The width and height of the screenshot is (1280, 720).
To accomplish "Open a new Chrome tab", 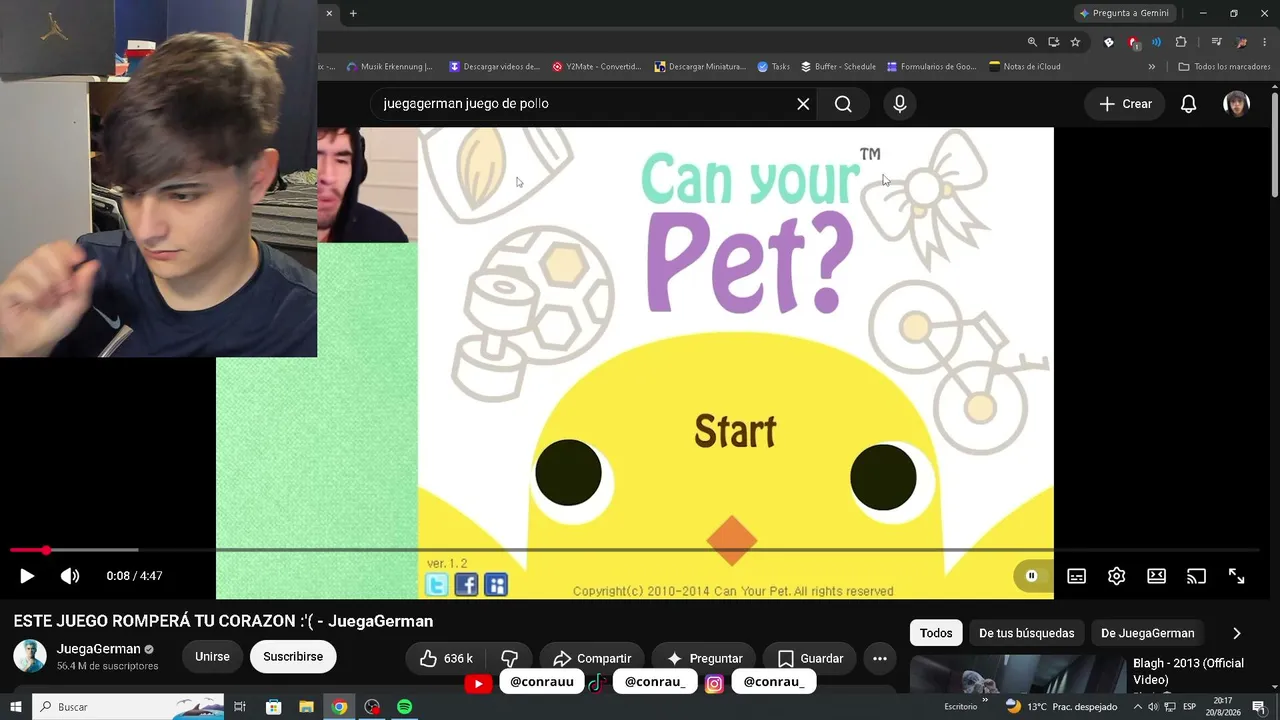I will [353, 13].
